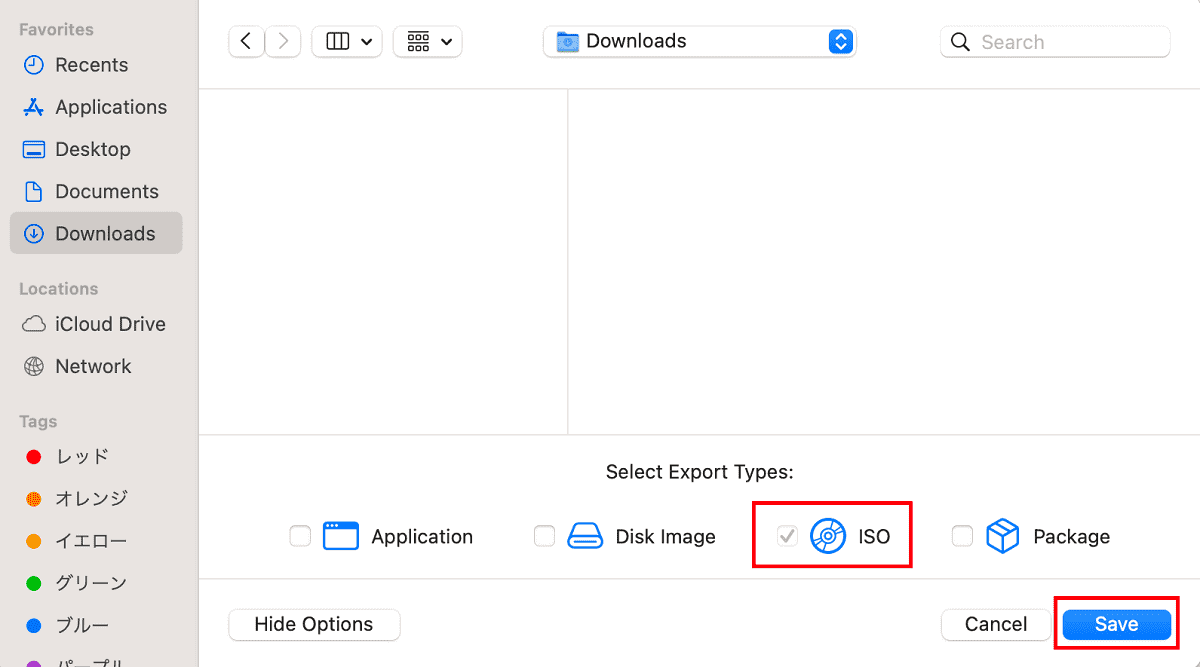Screen dimensions: 1200x667
Task: Click the Select Export Types label
Action: (699, 472)
